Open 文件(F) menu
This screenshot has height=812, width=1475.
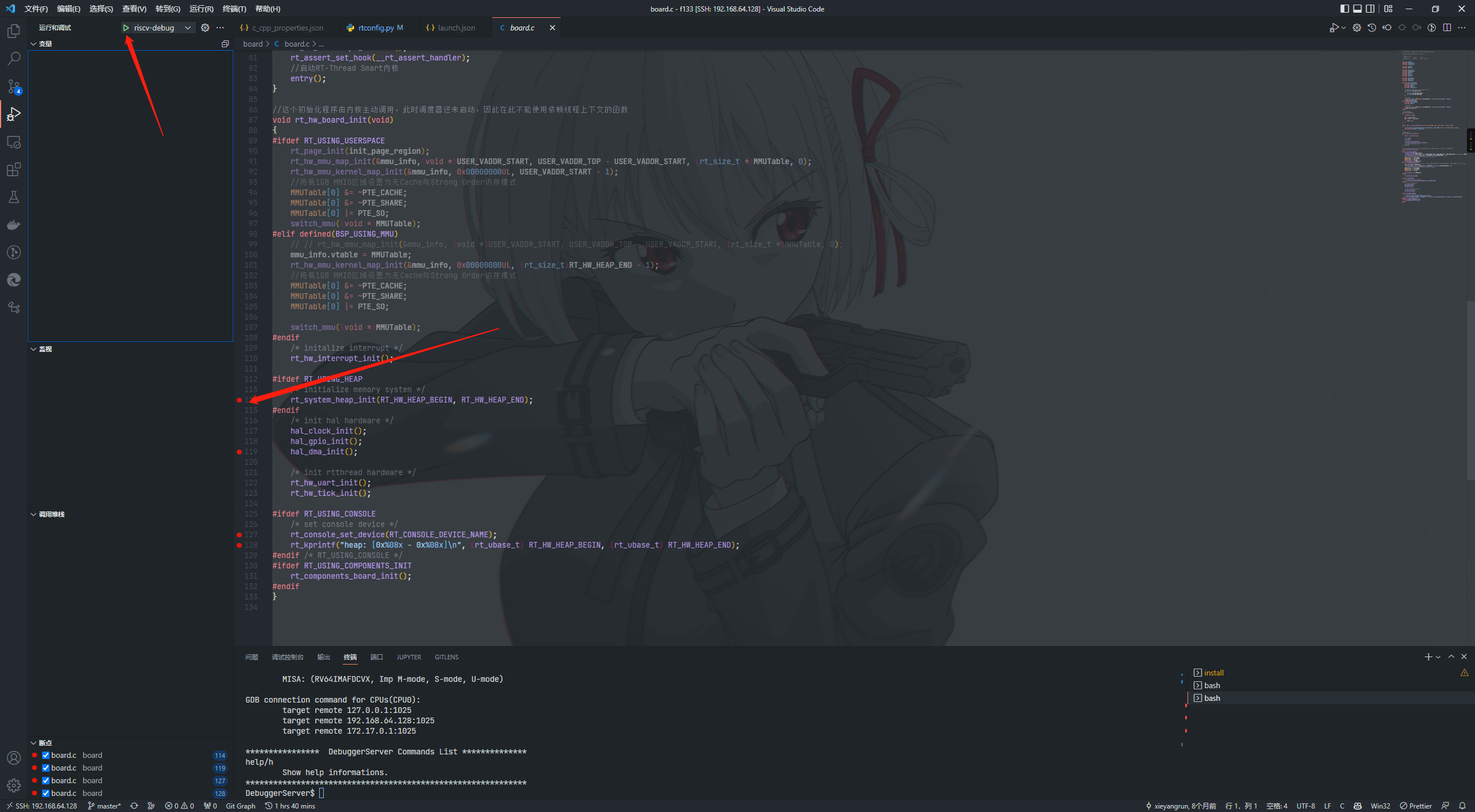click(36, 9)
